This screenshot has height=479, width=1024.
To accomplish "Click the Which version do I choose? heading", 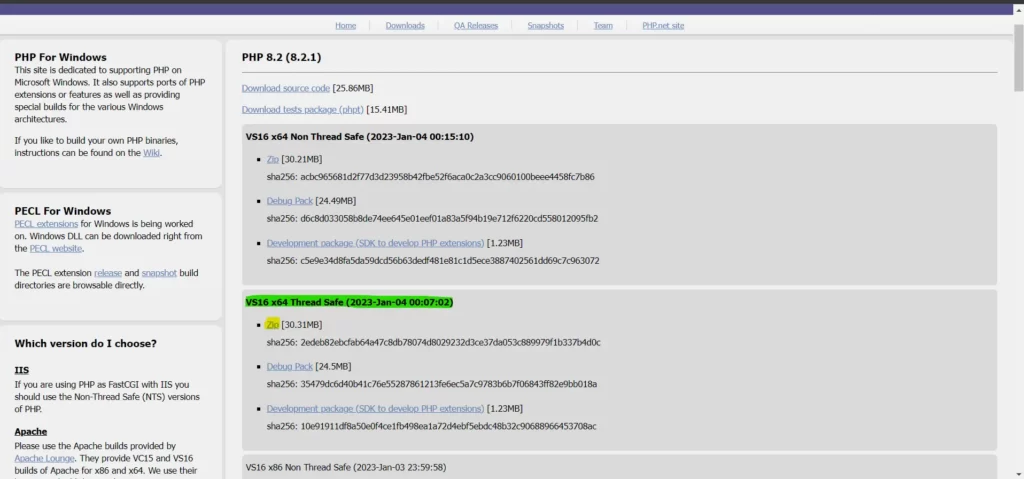I will 86,344.
